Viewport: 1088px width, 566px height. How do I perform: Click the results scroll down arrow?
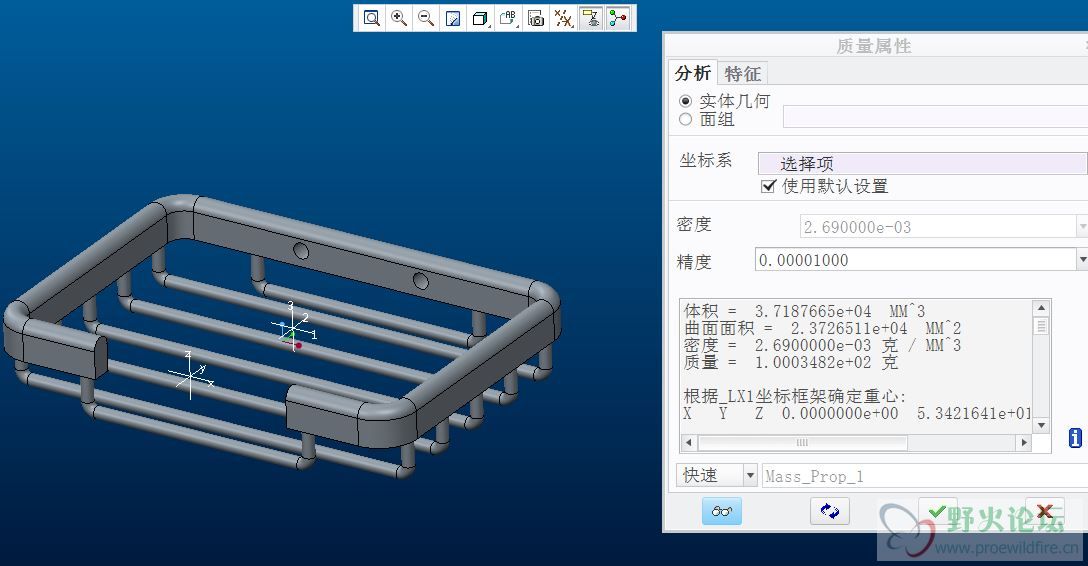[1041, 425]
